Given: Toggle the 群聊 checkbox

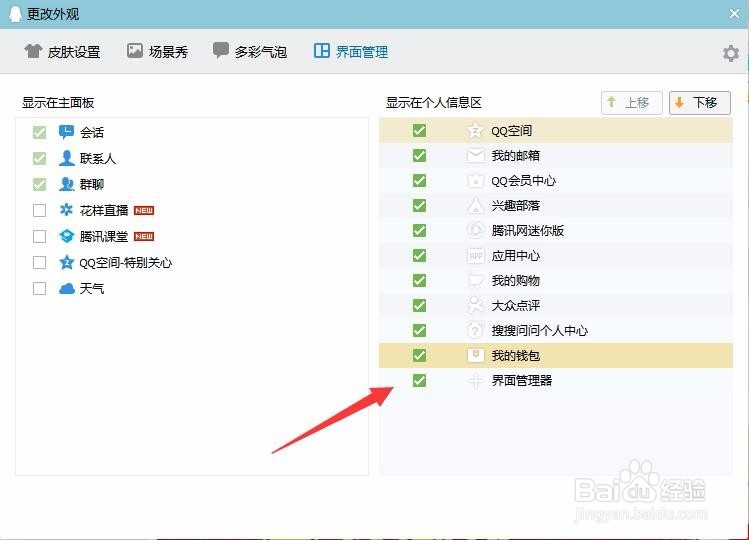Looking at the screenshot, I should point(40,184).
